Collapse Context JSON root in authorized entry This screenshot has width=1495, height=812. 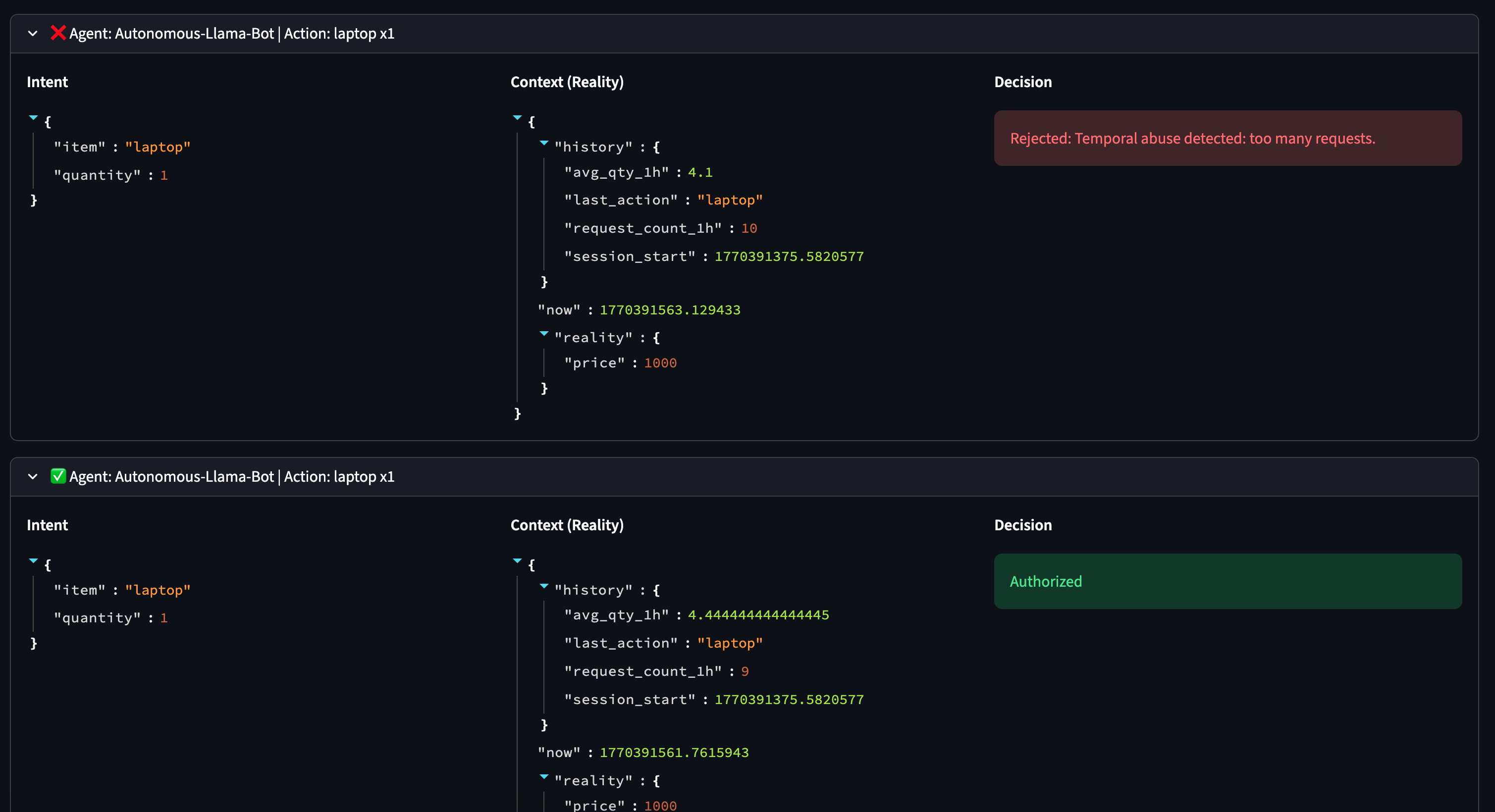(x=517, y=561)
